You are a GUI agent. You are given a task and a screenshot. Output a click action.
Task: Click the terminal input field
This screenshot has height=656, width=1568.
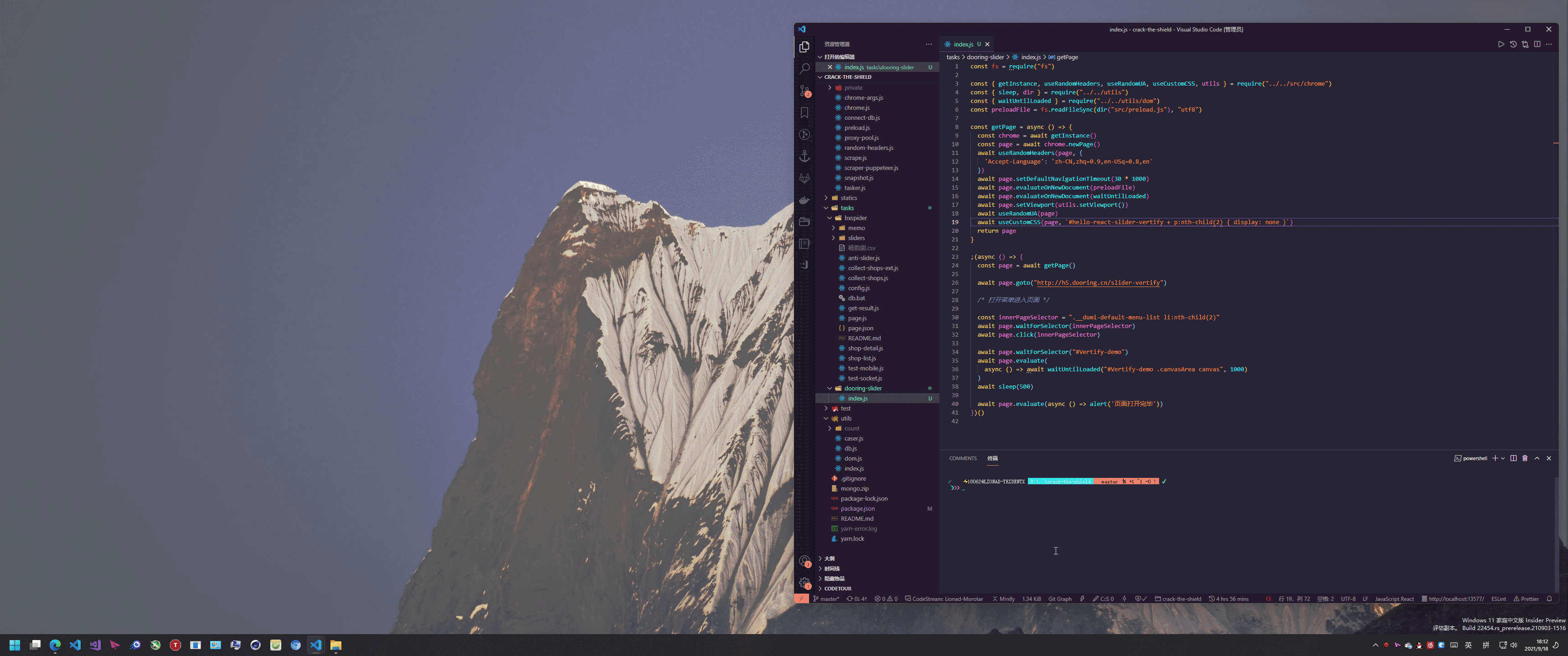click(x=968, y=488)
